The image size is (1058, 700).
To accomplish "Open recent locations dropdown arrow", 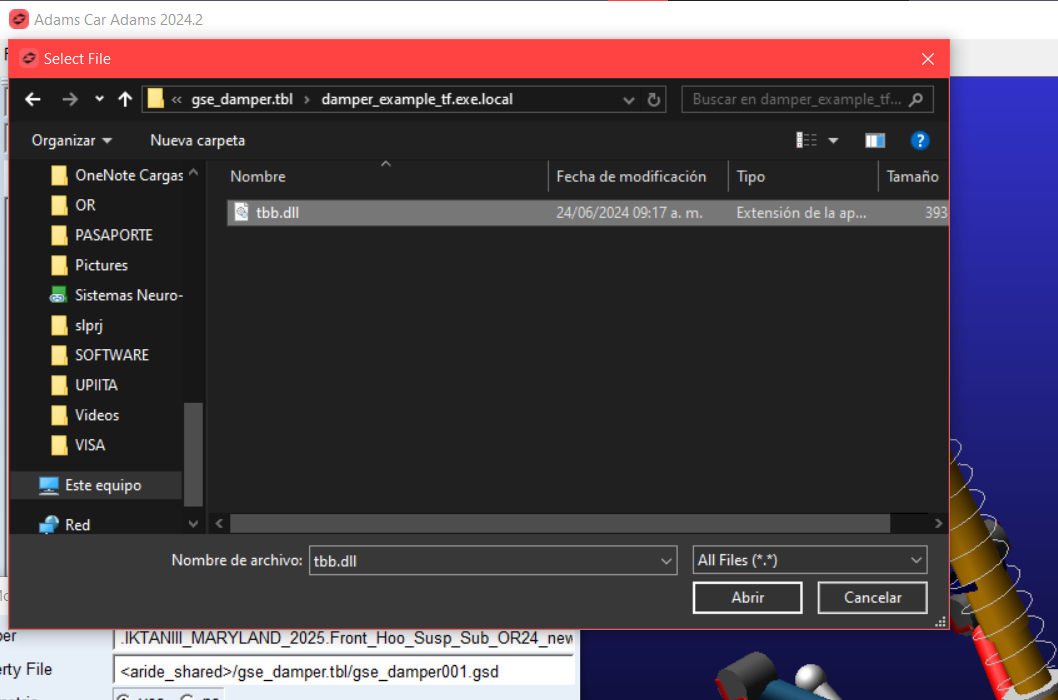I will [99, 99].
